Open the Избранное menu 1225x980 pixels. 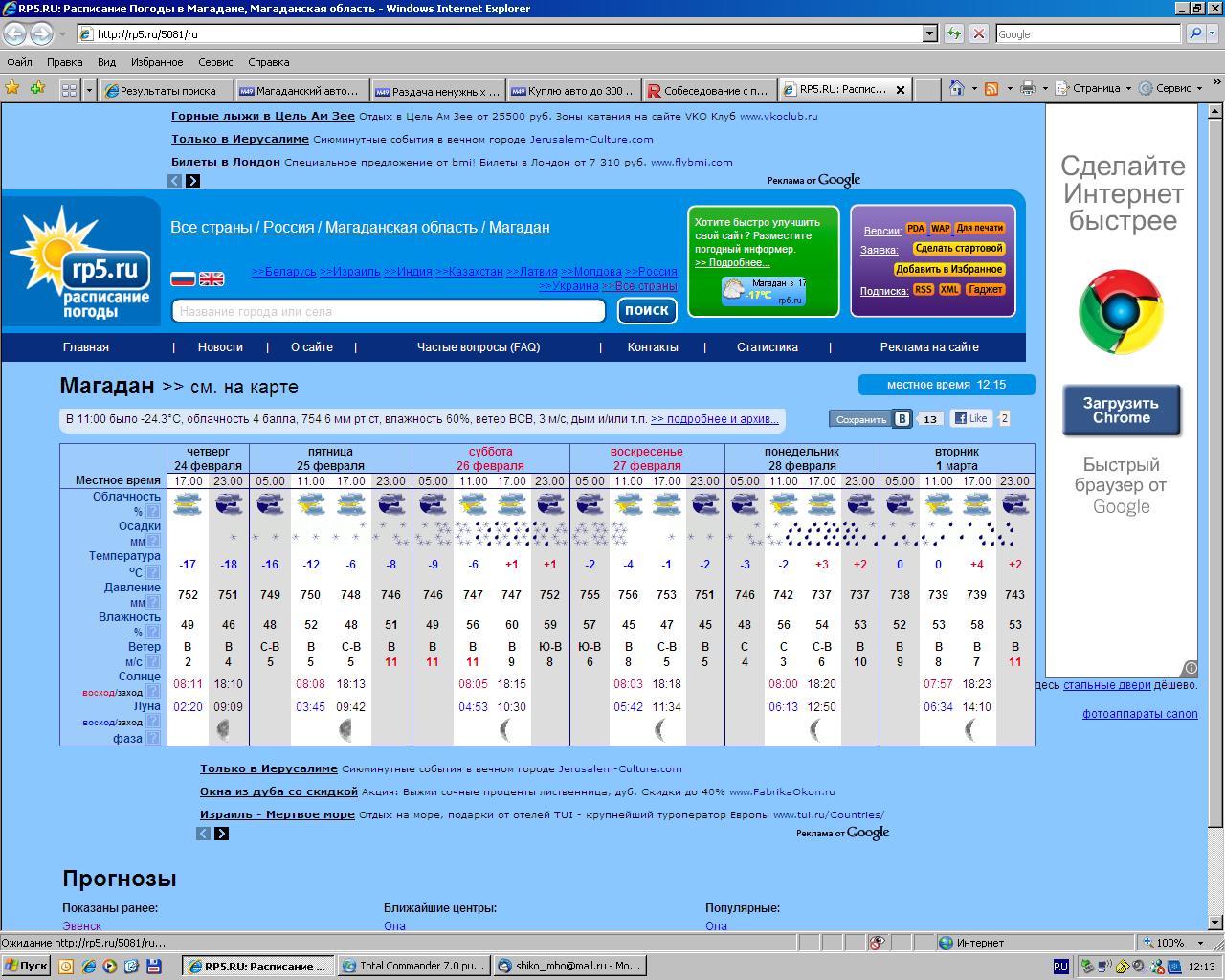(x=157, y=62)
